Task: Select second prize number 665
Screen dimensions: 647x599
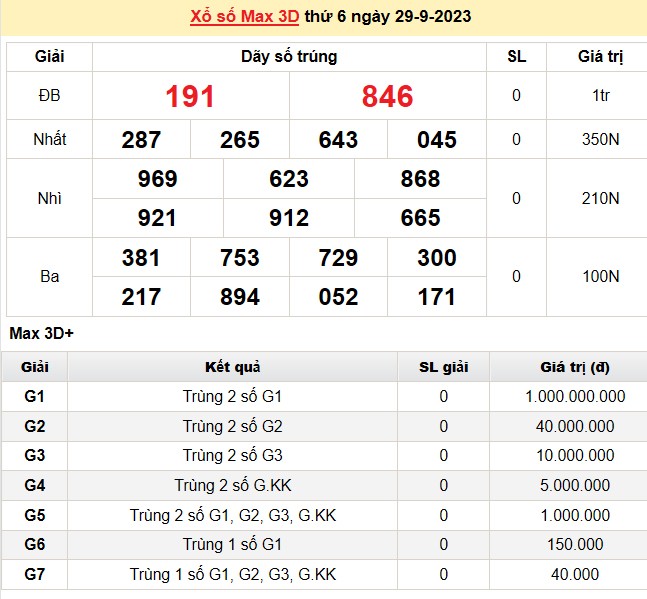Action: pyautogui.click(x=420, y=218)
